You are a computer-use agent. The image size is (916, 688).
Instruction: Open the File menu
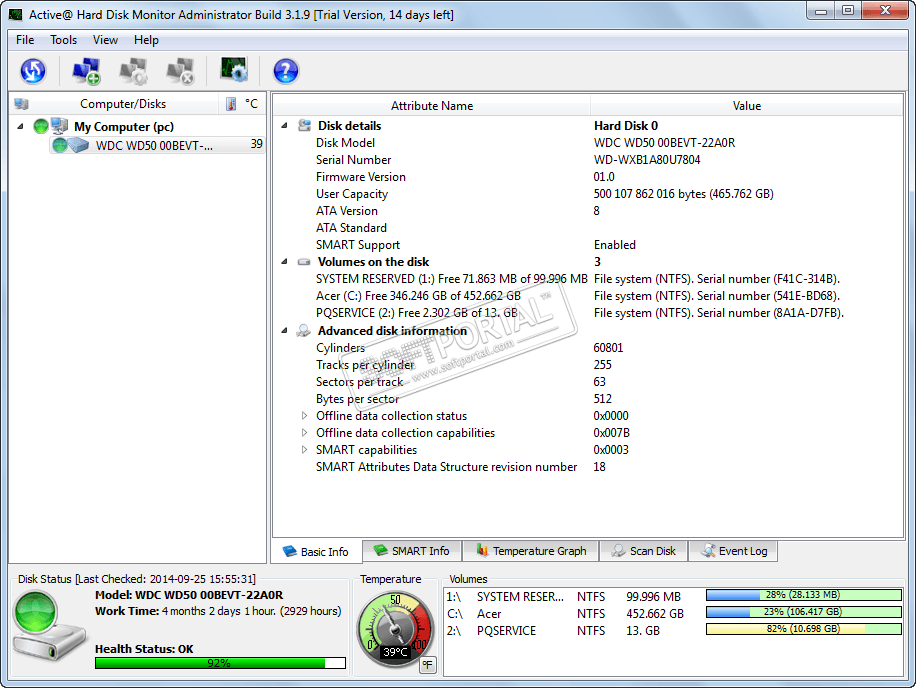25,40
